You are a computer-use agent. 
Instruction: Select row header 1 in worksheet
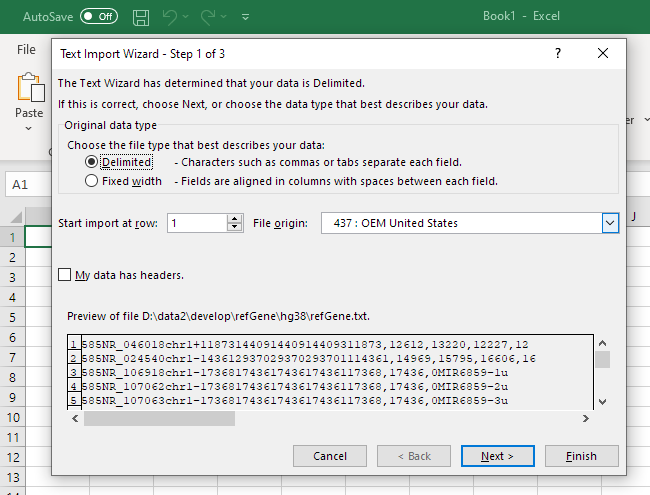point(12,238)
